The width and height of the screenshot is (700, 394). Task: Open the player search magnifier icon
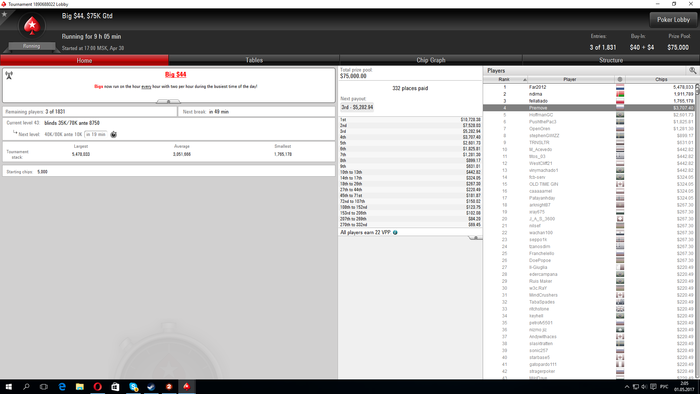click(x=692, y=71)
